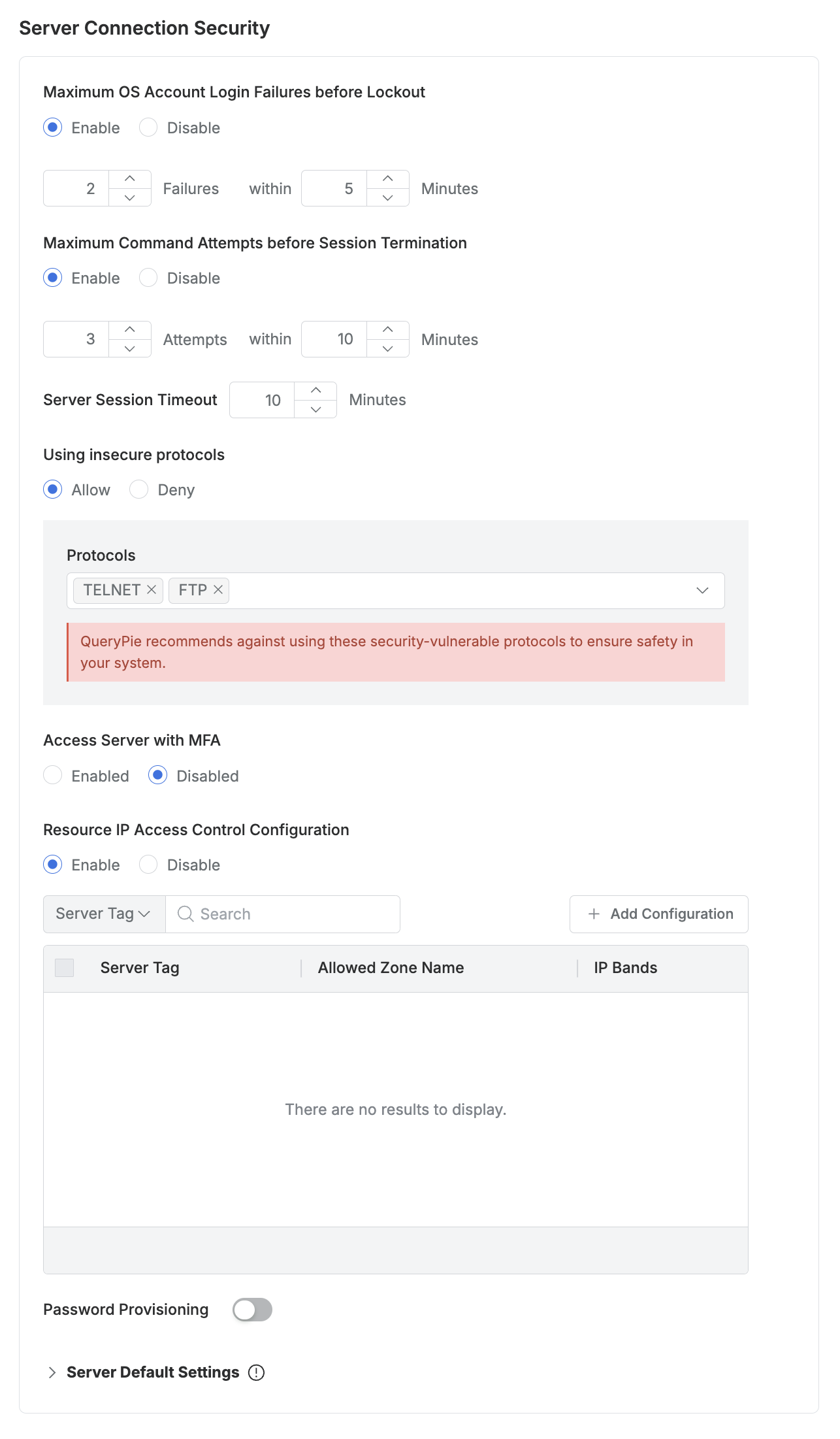840x1439 pixels.
Task: Enable OS Account Login Failures lockout
Action: click(53, 127)
